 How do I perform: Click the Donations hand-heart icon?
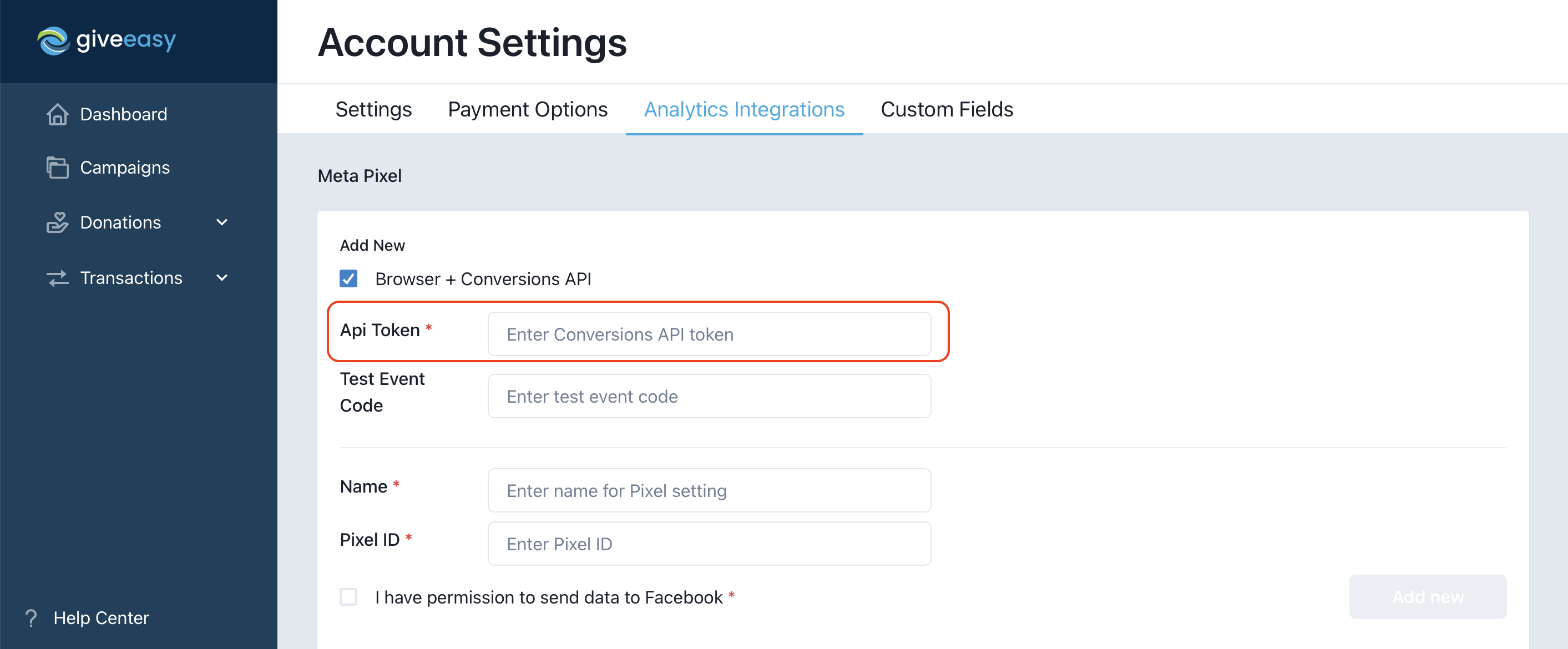point(57,223)
